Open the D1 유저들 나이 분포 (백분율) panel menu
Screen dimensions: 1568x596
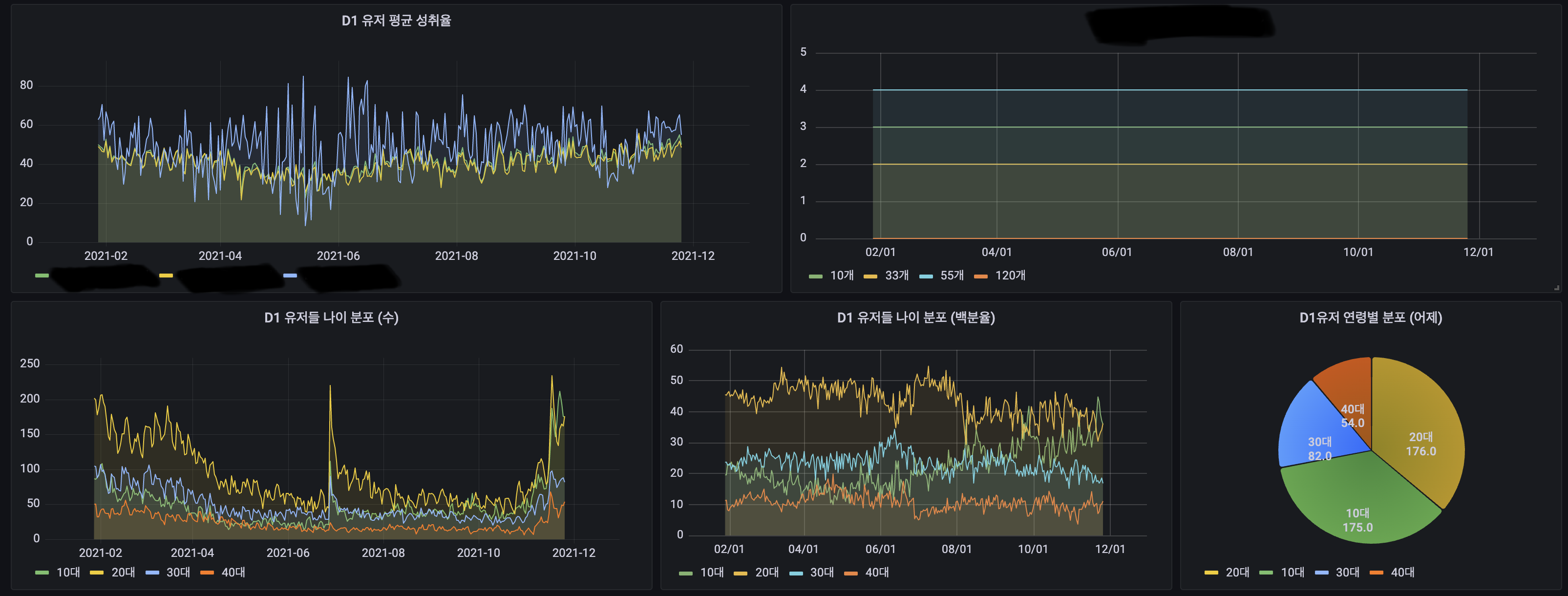915,318
